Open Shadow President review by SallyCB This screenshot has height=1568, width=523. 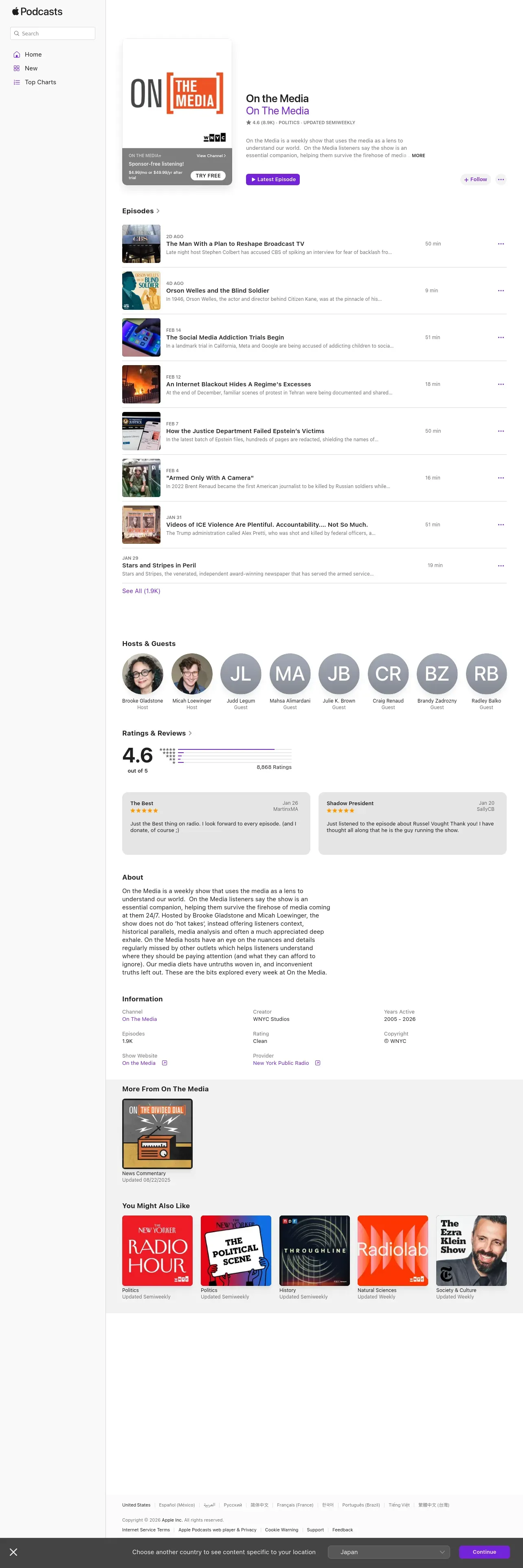[412, 823]
